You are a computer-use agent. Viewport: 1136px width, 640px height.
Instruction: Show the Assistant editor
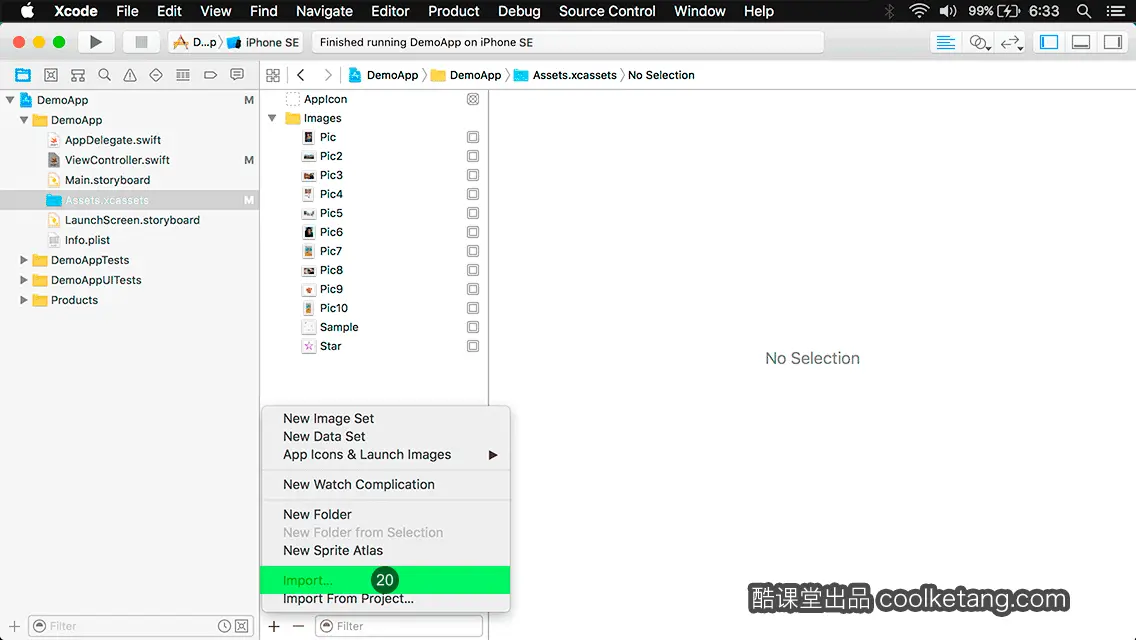point(979,42)
